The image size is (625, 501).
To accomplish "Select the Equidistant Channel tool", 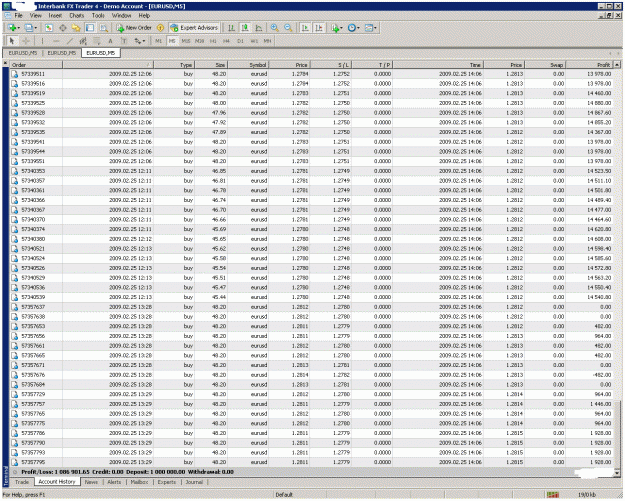I will coord(83,41).
